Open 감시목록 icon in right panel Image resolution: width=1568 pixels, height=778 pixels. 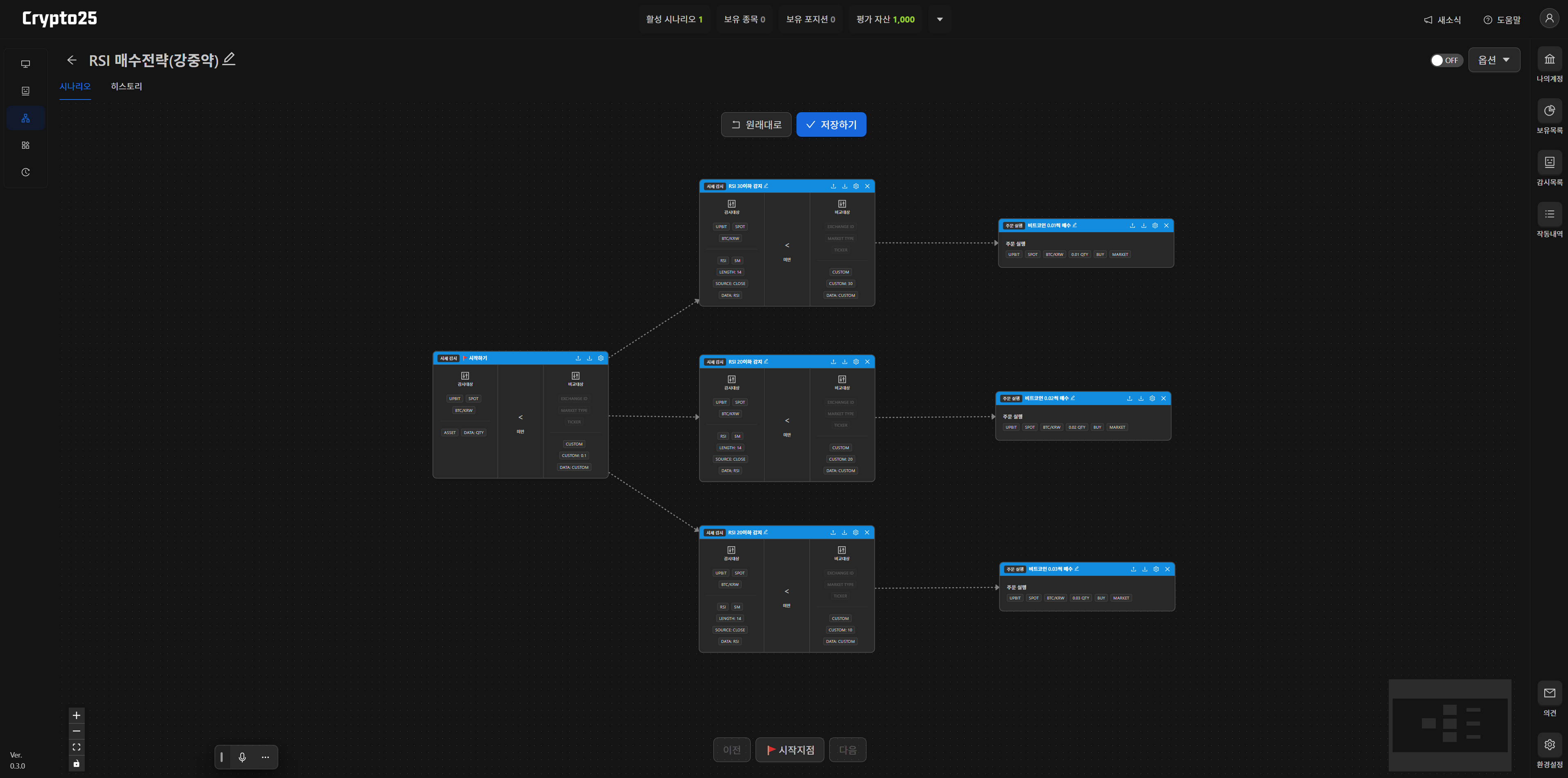pos(1549,163)
